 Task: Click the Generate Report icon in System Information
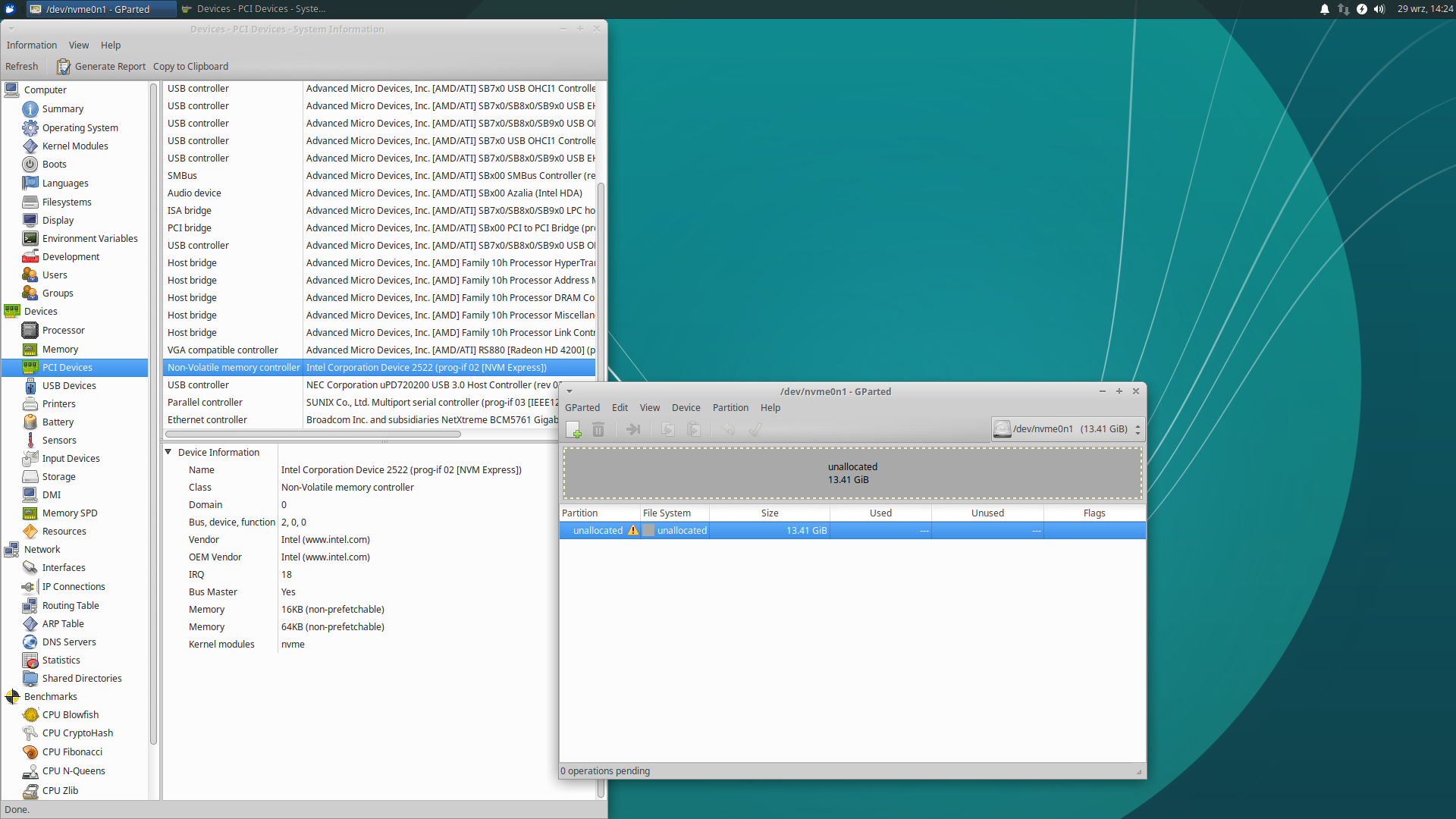[64, 67]
